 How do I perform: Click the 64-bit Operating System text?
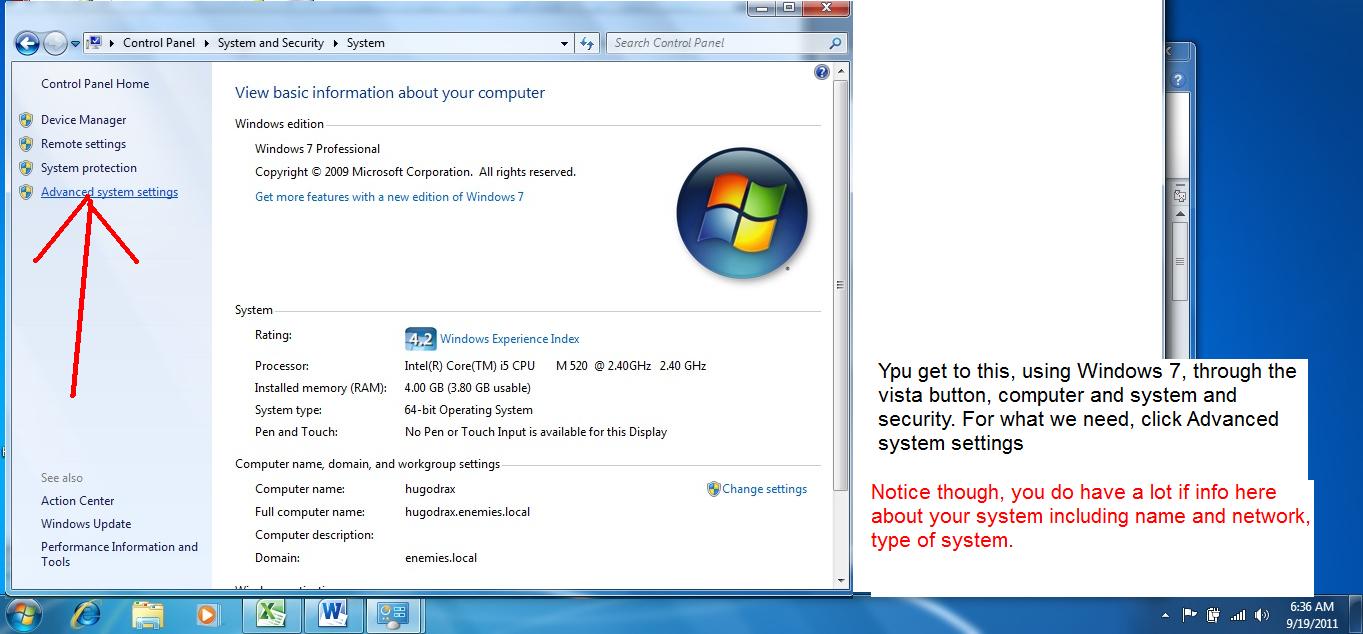[468, 410]
